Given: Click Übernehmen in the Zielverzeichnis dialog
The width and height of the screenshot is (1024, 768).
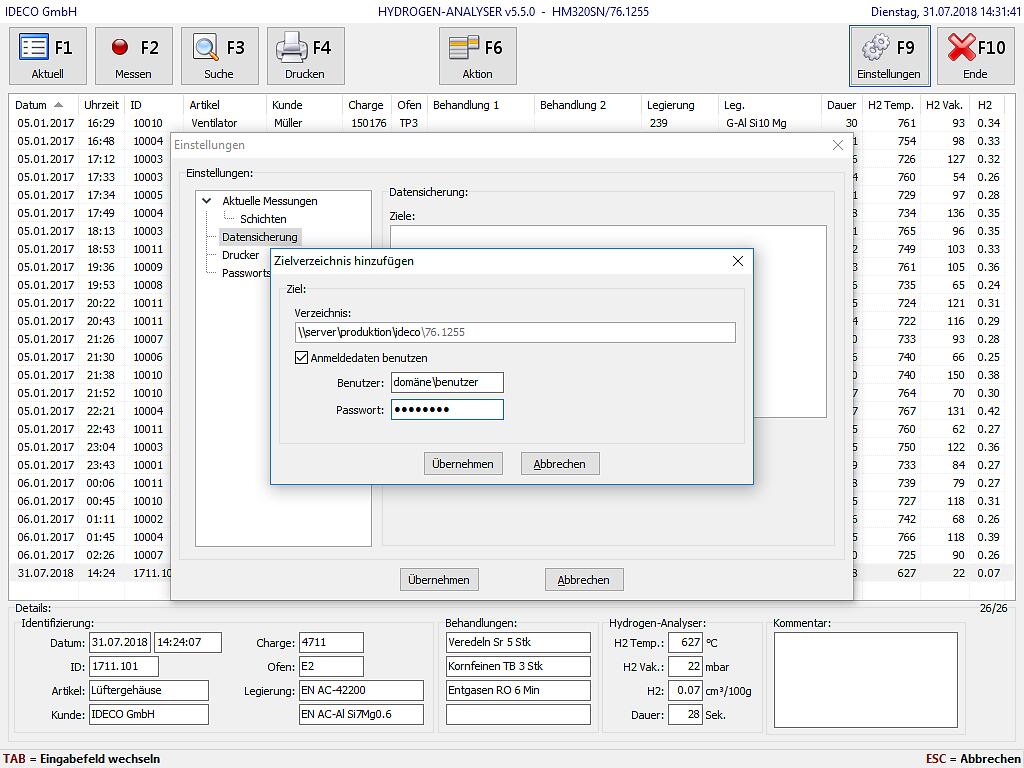Looking at the screenshot, I should 462,464.
